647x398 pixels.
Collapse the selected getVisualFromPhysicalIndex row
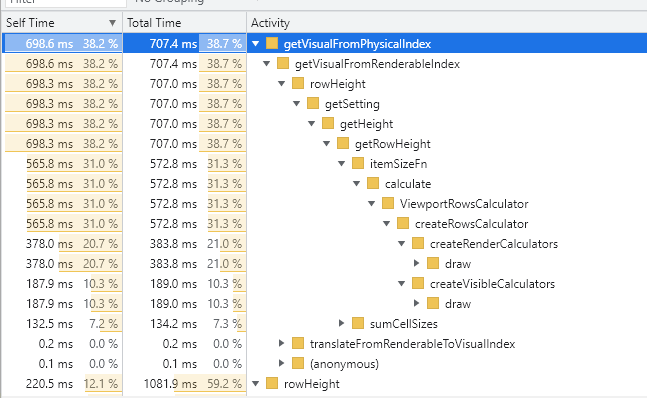click(255, 43)
